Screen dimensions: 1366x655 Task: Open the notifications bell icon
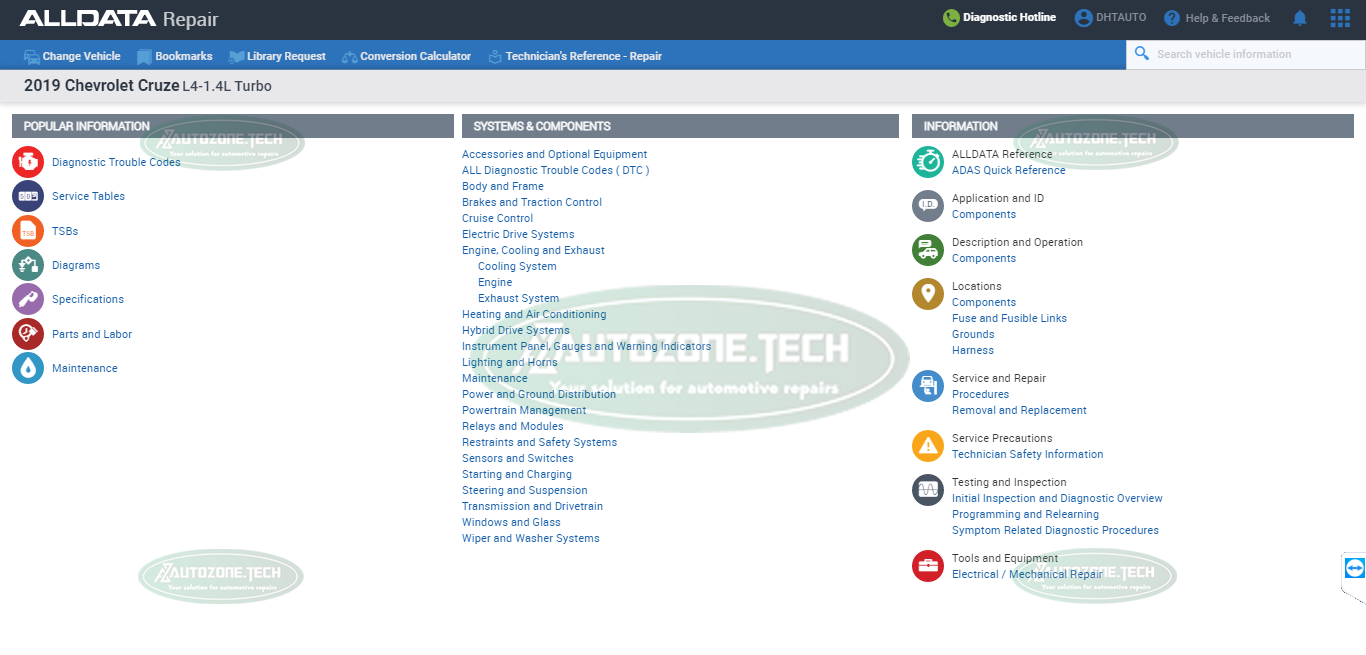1300,18
